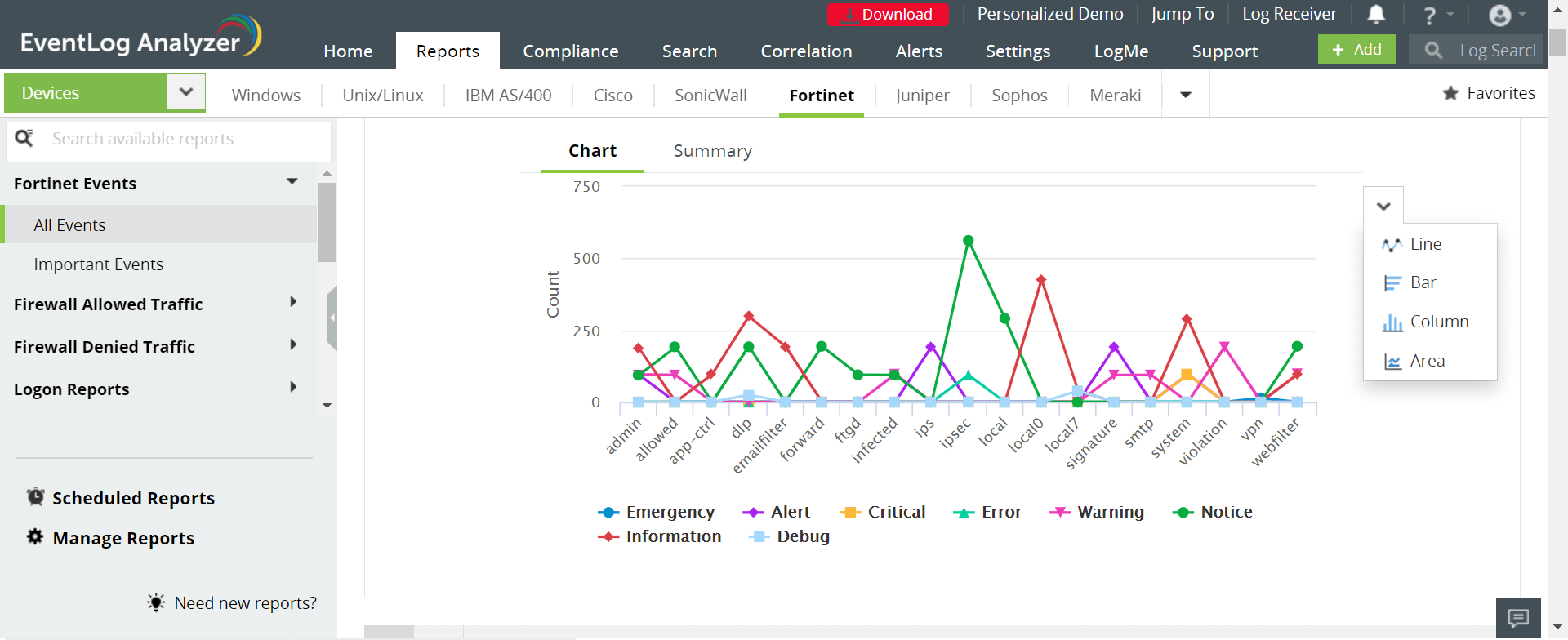Open the Log Receiver link
The image size is (1568, 640).
tap(1290, 14)
